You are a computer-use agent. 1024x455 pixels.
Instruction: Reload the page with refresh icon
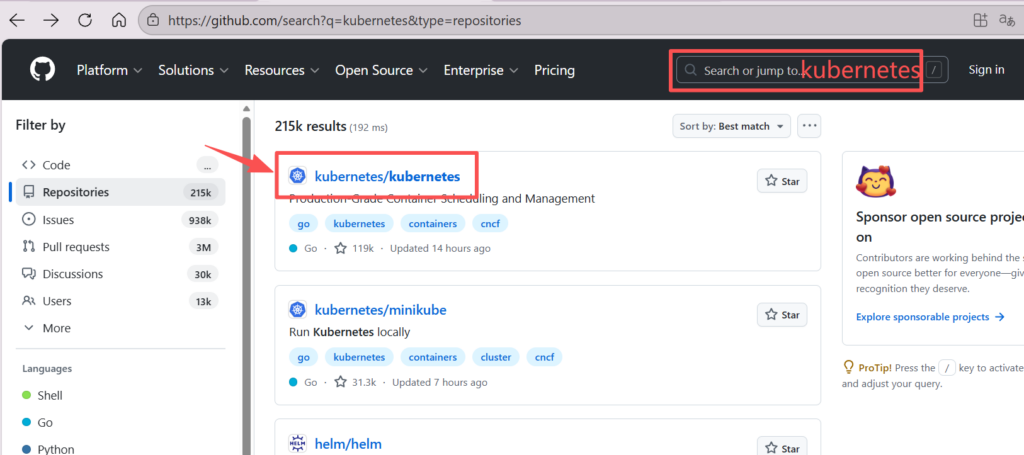point(85,20)
